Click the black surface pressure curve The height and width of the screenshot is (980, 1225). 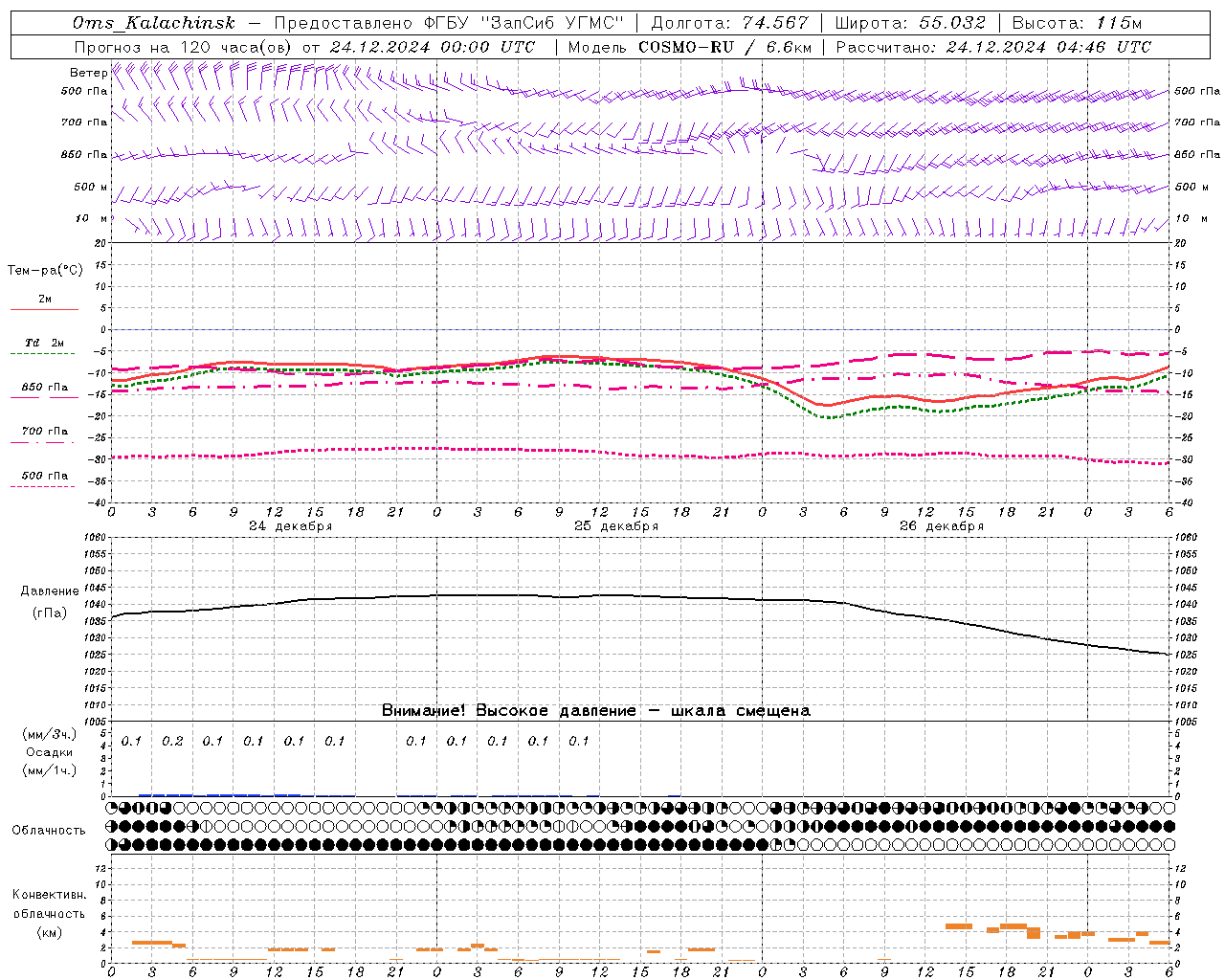coord(641,596)
